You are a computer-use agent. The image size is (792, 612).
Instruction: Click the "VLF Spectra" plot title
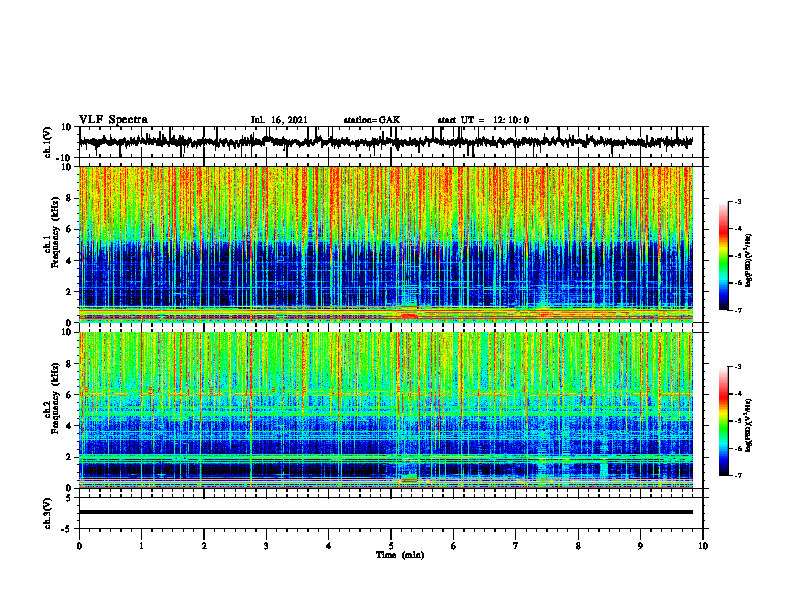pos(113,120)
